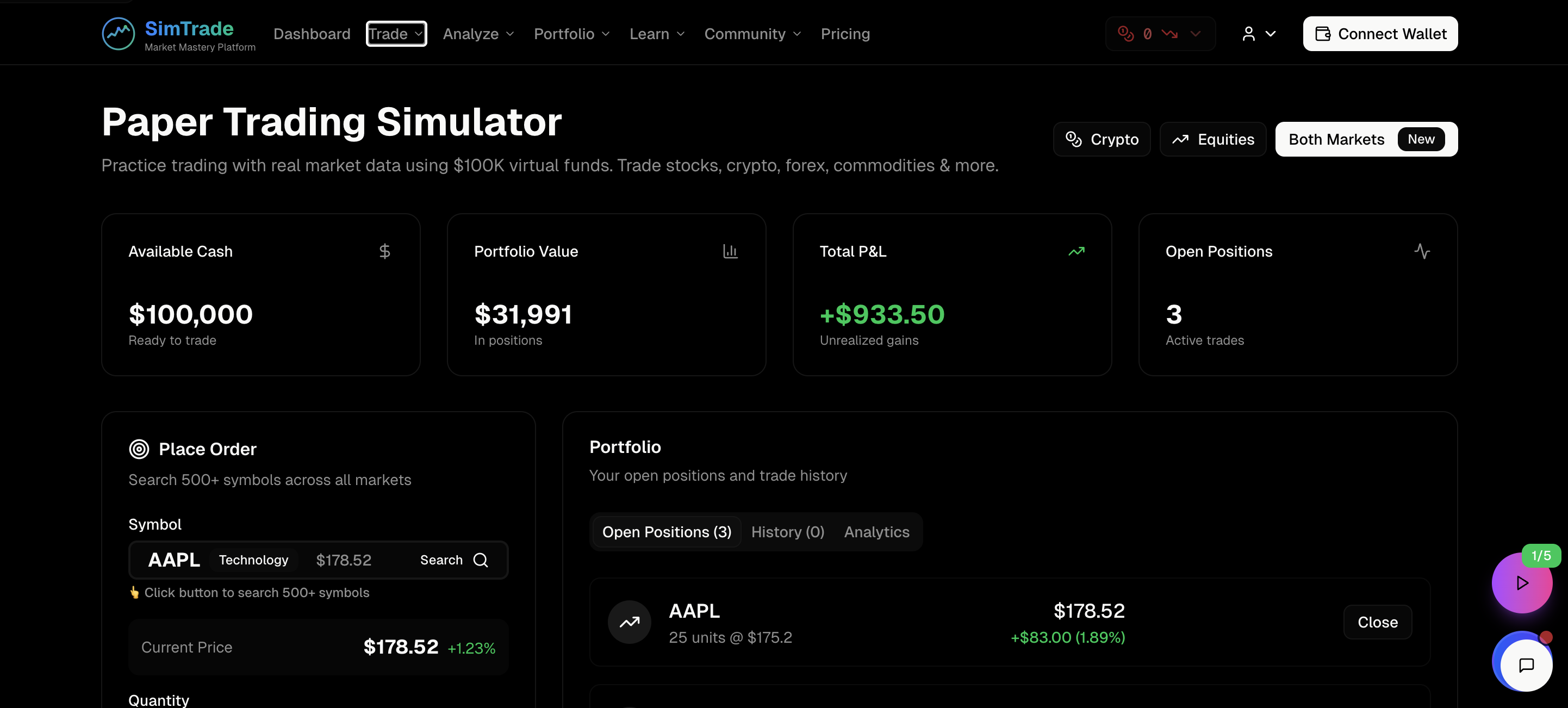Click the AAPL position trend icon
This screenshot has width=1568, height=708.
coord(629,622)
